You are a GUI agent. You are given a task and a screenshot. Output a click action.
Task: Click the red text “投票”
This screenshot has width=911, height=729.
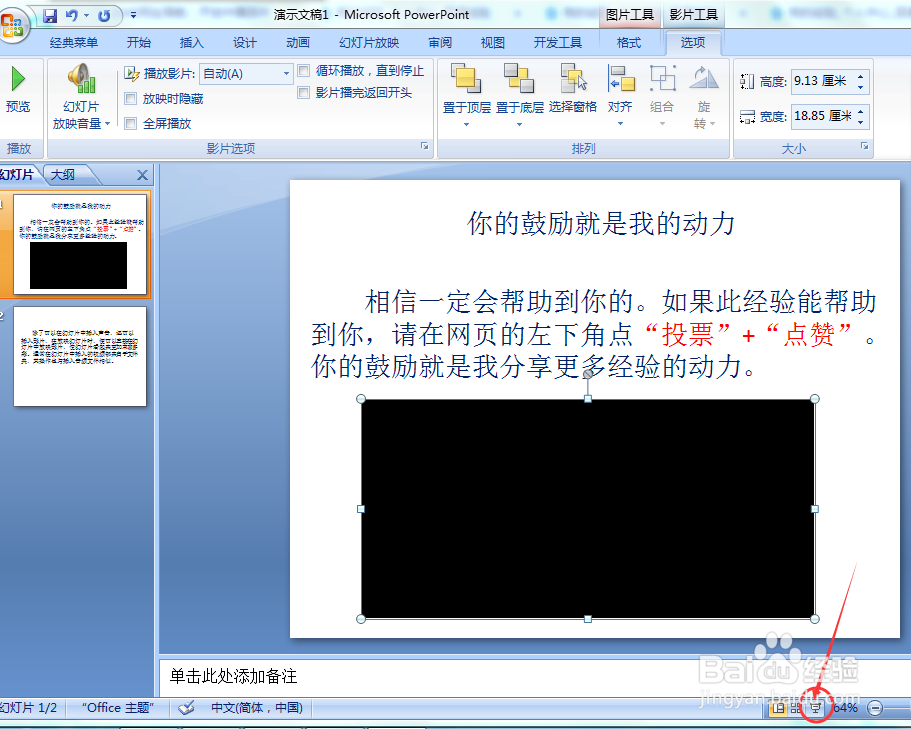pos(687,334)
